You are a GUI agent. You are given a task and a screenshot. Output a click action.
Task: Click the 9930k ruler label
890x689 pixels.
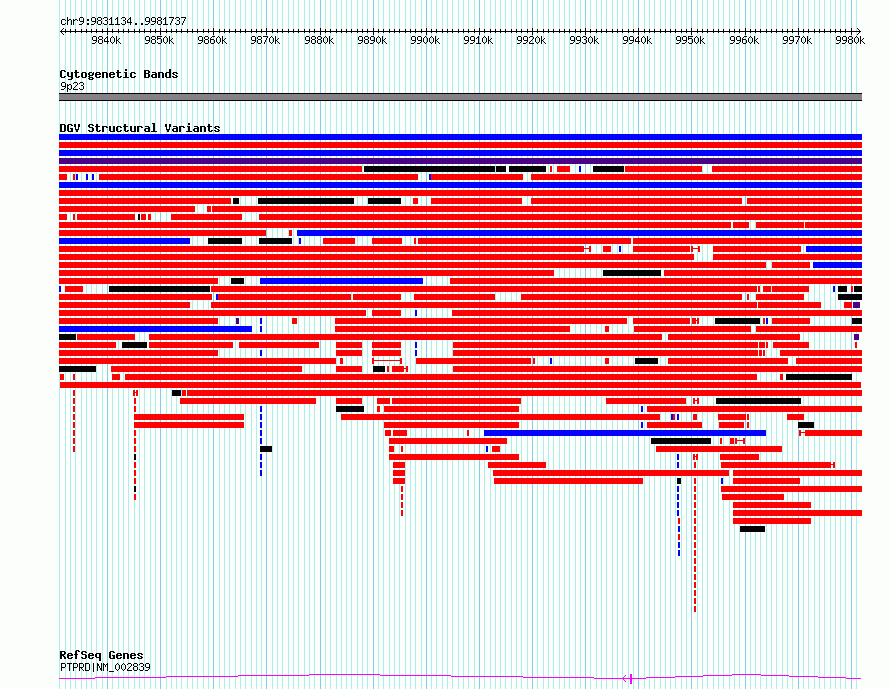(x=584, y=40)
